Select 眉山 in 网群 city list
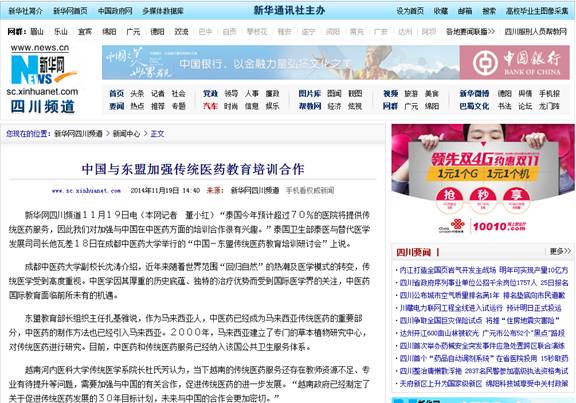The height and width of the screenshot is (403, 576). click(x=37, y=32)
